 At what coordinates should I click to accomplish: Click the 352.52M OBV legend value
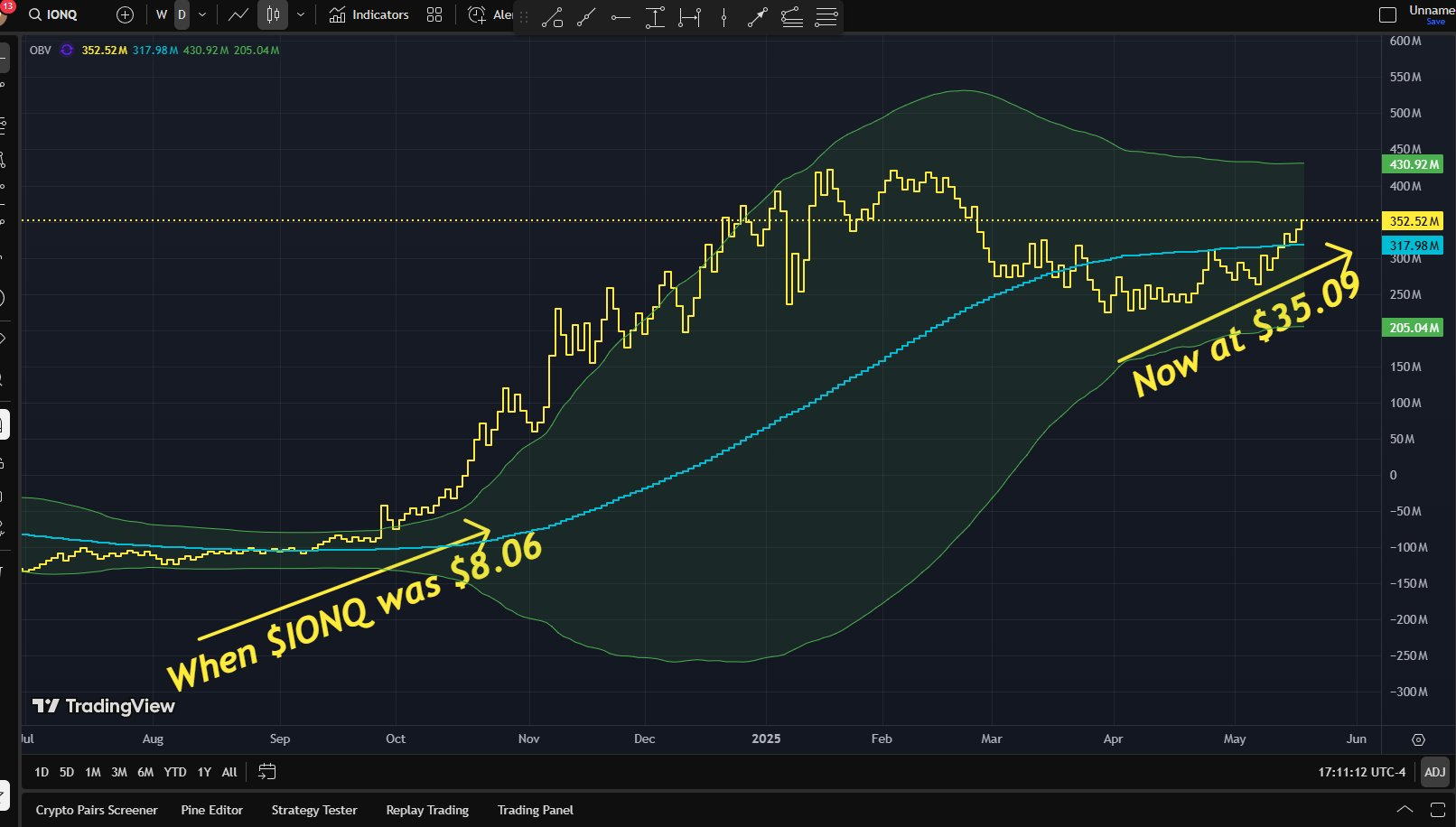(105, 51)
